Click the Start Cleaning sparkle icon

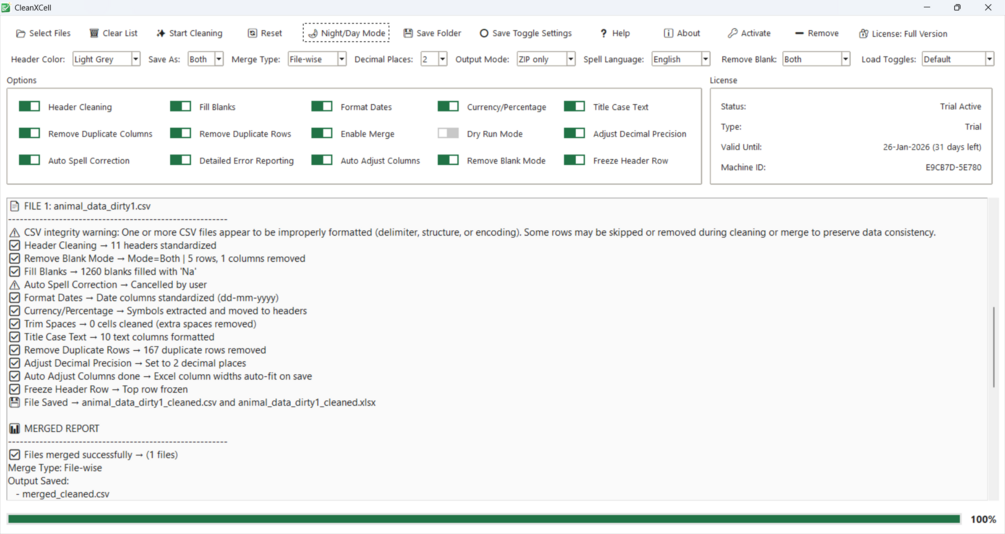[161, 33]
